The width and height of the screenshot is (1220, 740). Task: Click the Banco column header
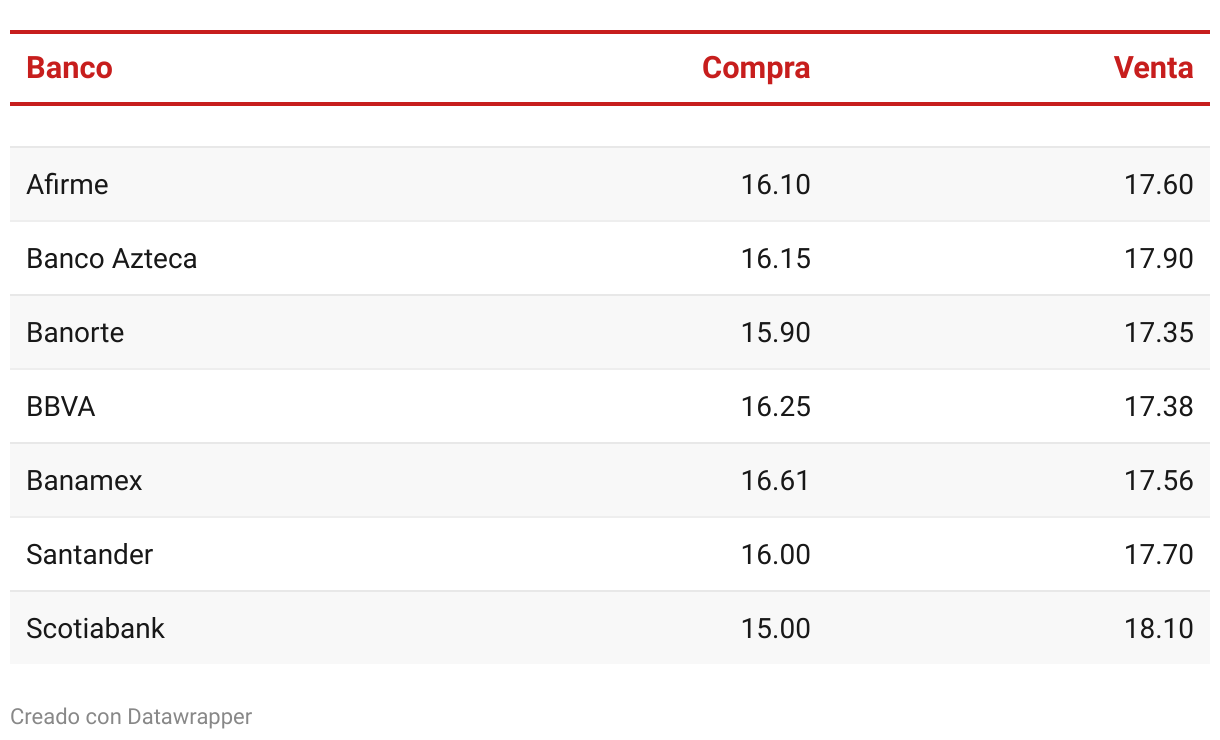[69, 68]
